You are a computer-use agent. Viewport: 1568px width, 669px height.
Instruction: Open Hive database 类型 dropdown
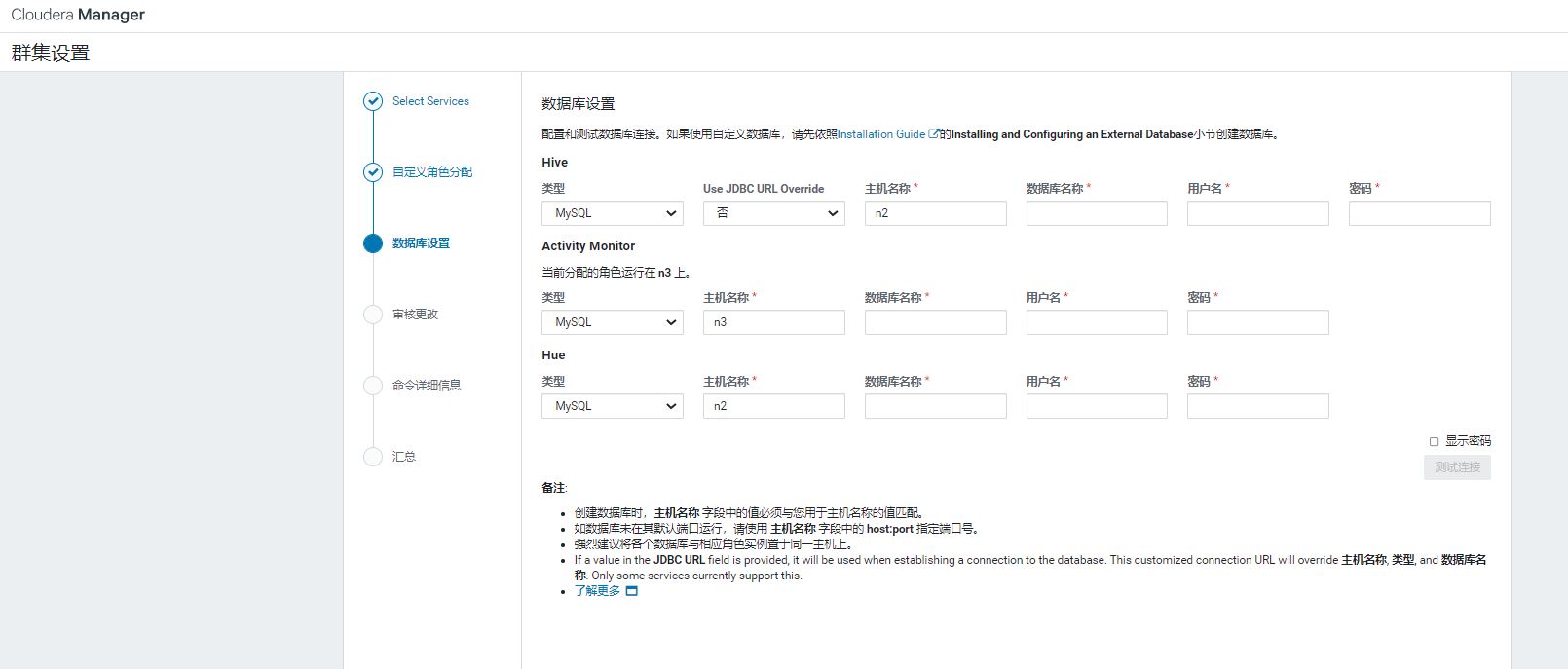[613, 213]
